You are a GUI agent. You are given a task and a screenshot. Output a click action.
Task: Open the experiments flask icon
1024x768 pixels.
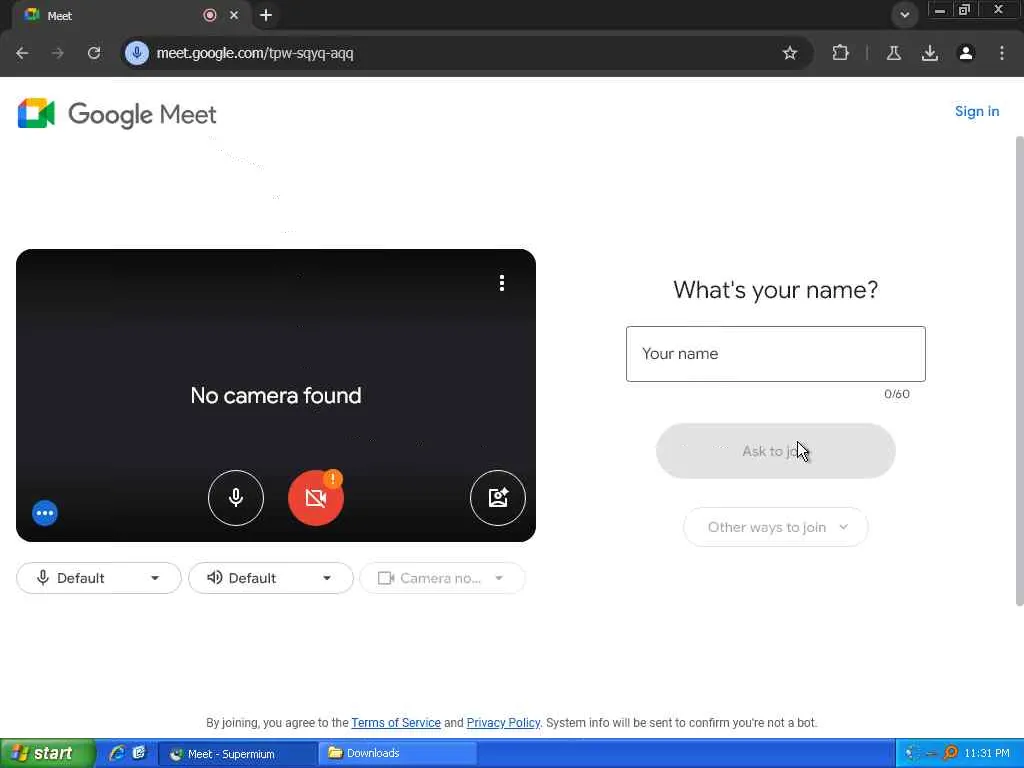click(893, 53)
